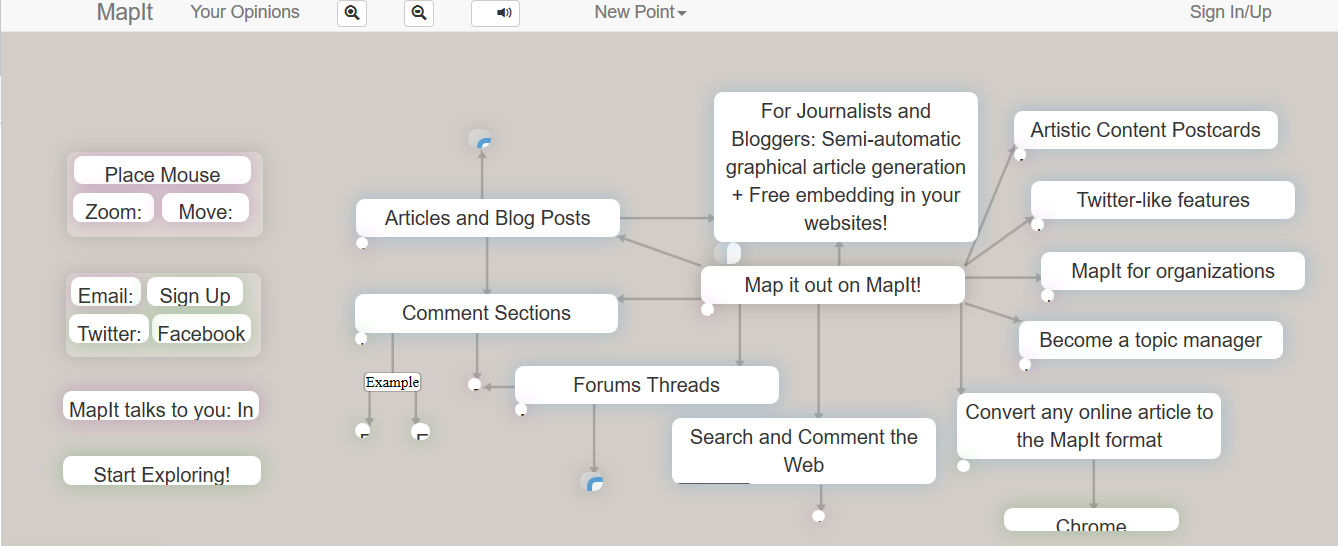Screen dimensions: 1338x546
Task: Click the blue-marked circle above Articles and Blog Posts
Action: tap(482, 141)
